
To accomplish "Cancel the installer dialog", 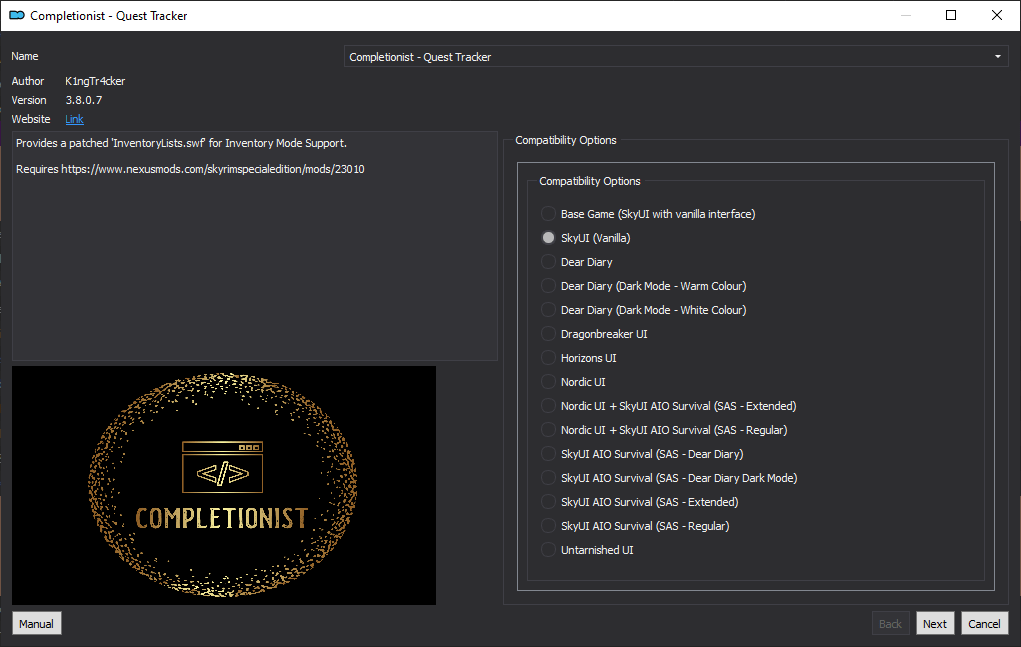I will pyautogui.click(x=984, y=624).
